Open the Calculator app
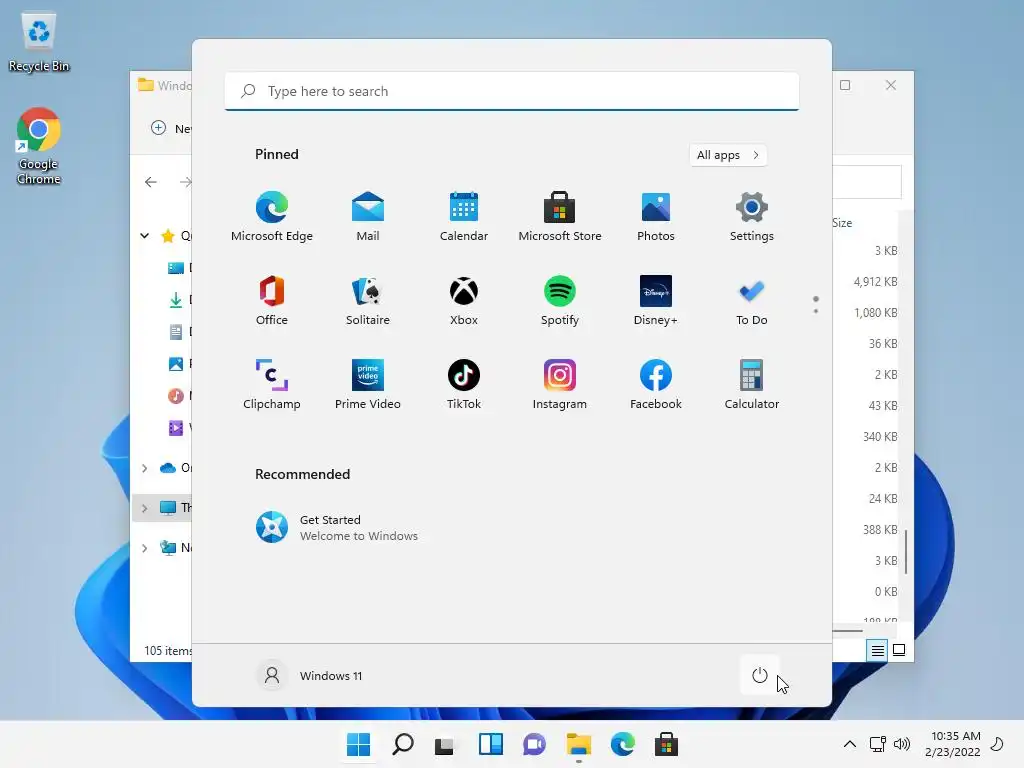Viewport: 1024px width, 768px height. (752, 385)
